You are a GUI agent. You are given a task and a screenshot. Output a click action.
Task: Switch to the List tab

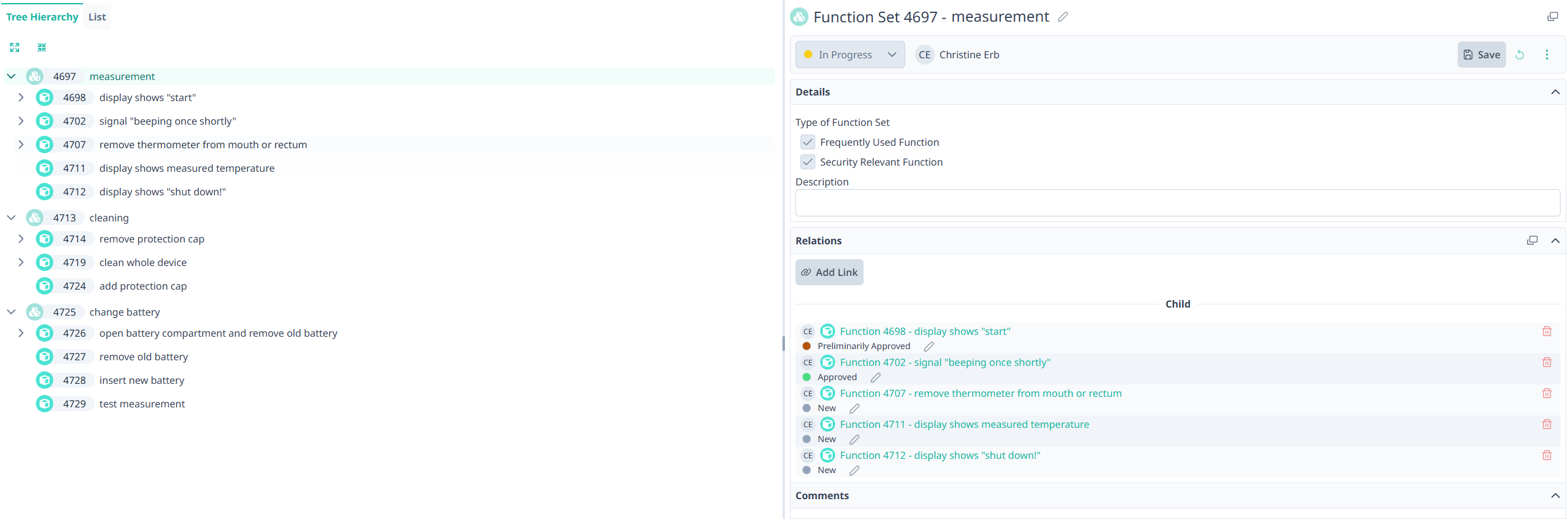pos(97,17)
